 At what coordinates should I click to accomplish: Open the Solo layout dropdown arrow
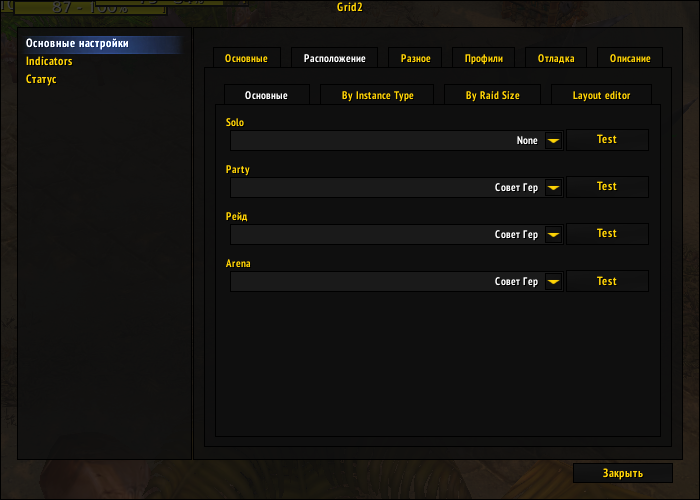pyautogui.click(x=553, y=141)
